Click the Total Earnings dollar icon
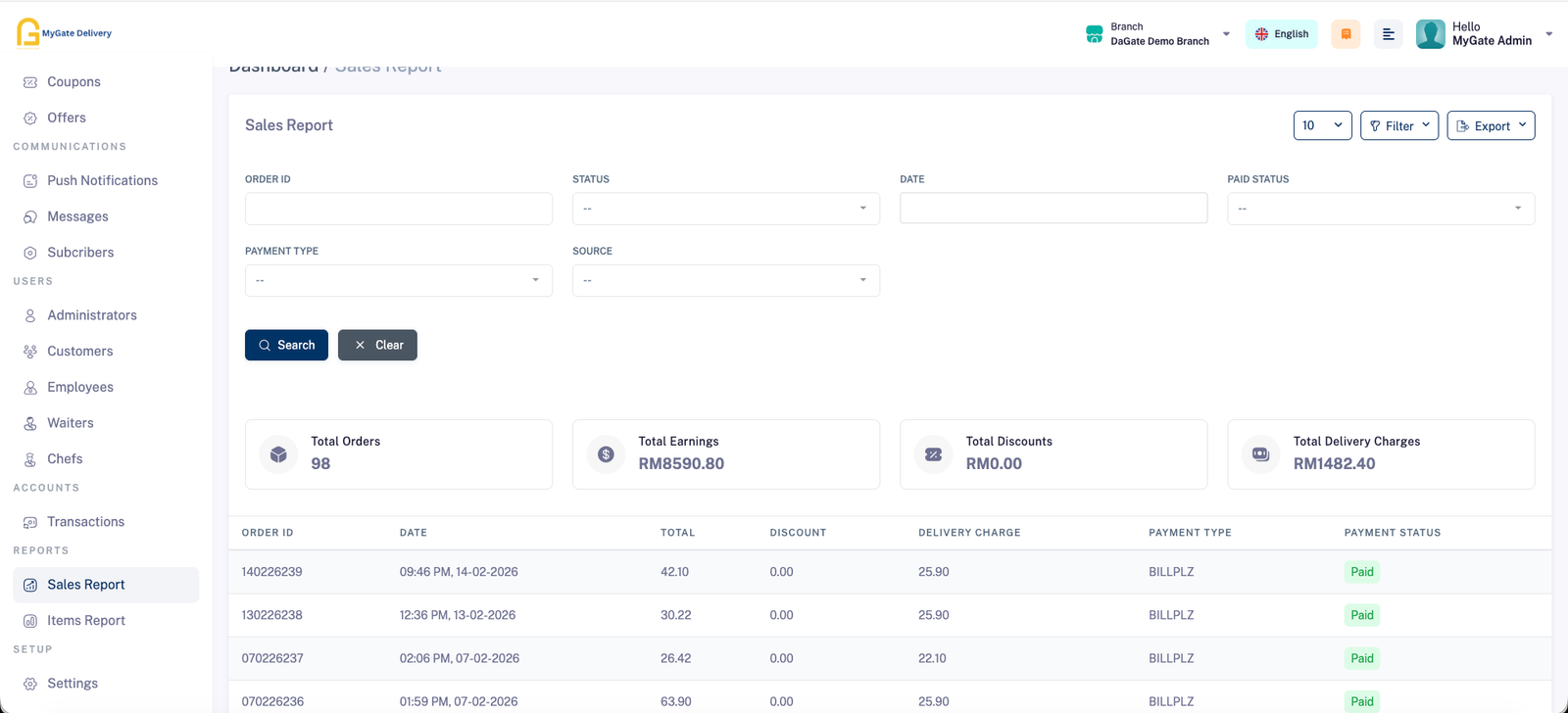Image resolution: width=1568 pixels, height=713 pixels. coord(606,454)
